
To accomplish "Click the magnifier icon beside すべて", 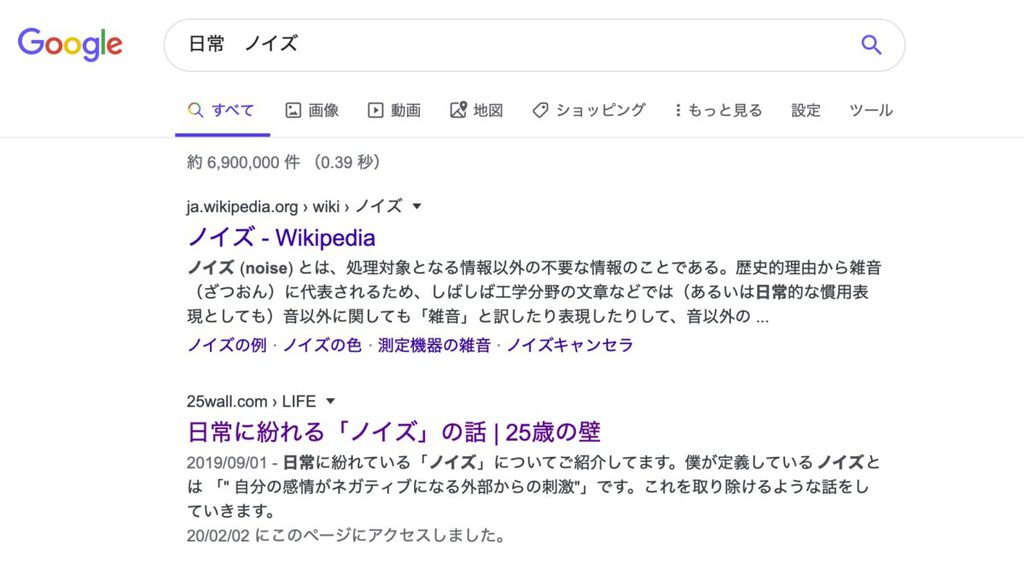I will click(195, 110).
